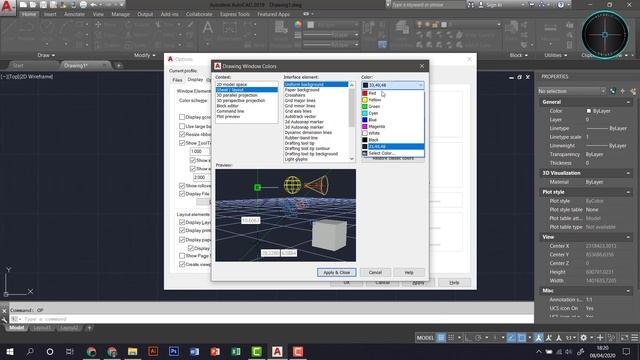Open PowerPoint from the Windows taskbar
The height and width of the screenshot is (360, 640).
click(215, 351)
